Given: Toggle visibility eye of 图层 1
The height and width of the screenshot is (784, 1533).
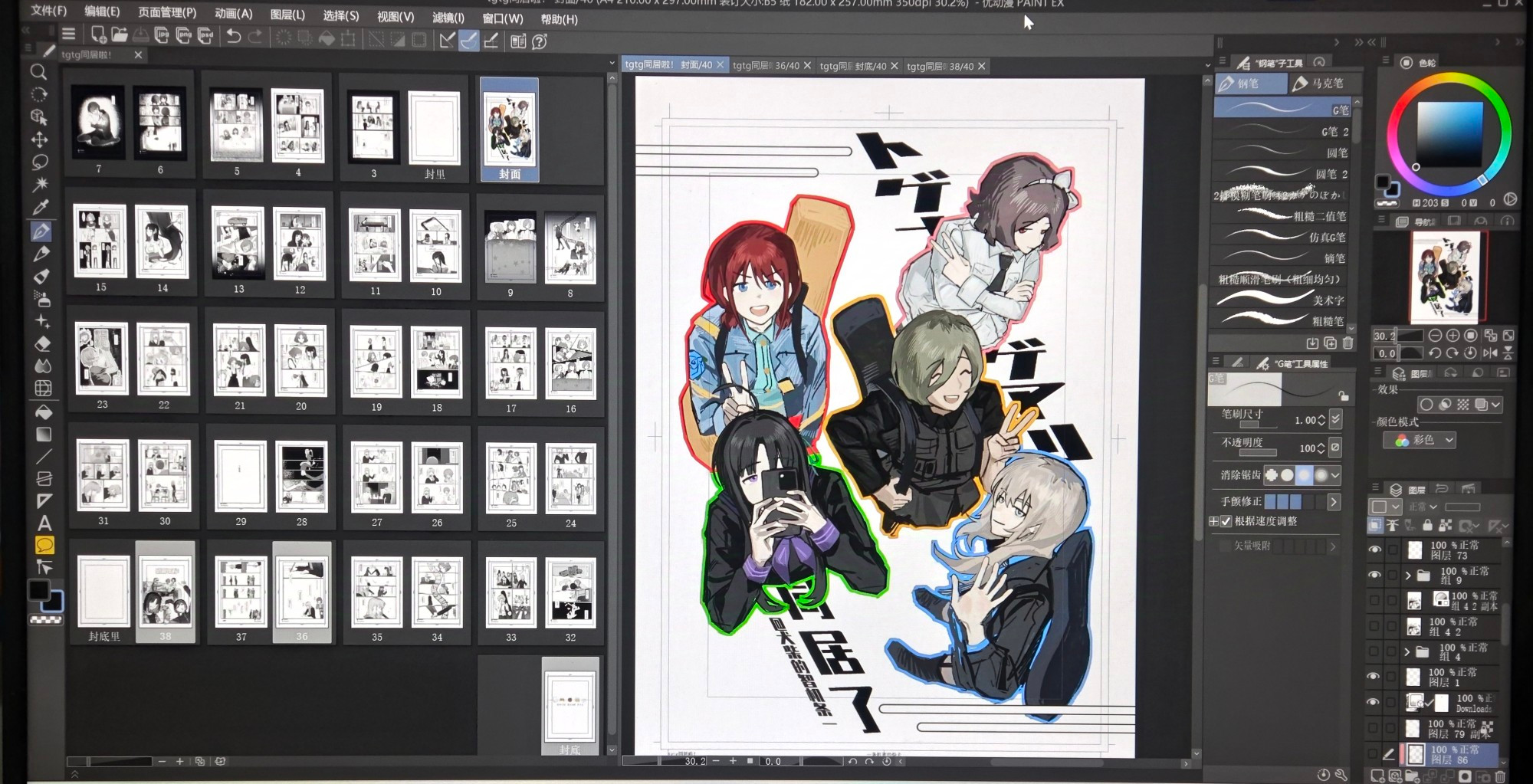Looking at the screenshot, I should point(1374,676).
